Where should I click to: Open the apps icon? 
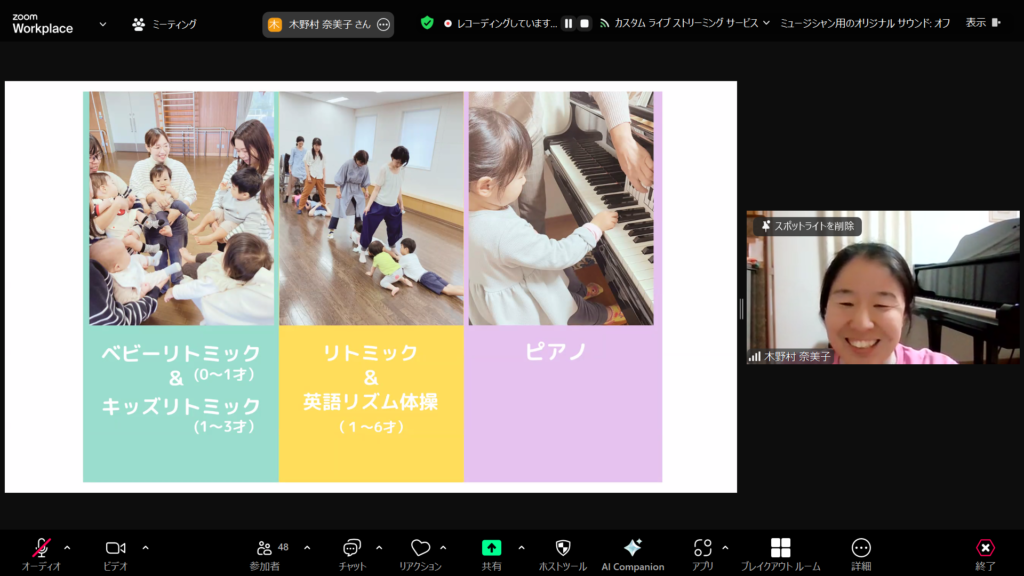(702, 548)
